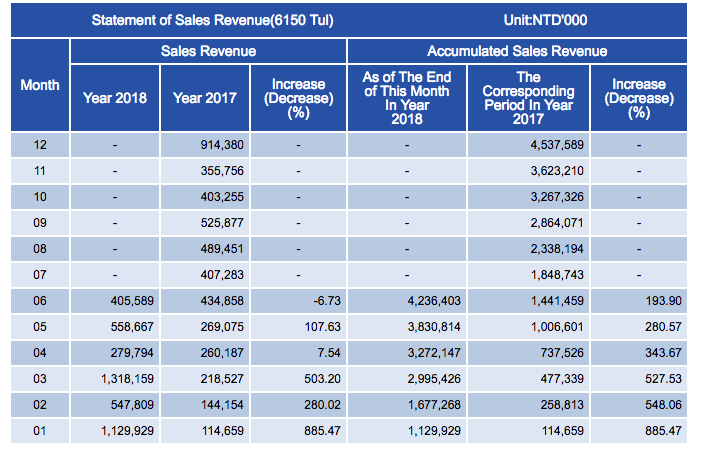Select the Corresponding Period In Year 2017 header
Viewport: 715px width, 454px height.
click(x=528, y=98)
